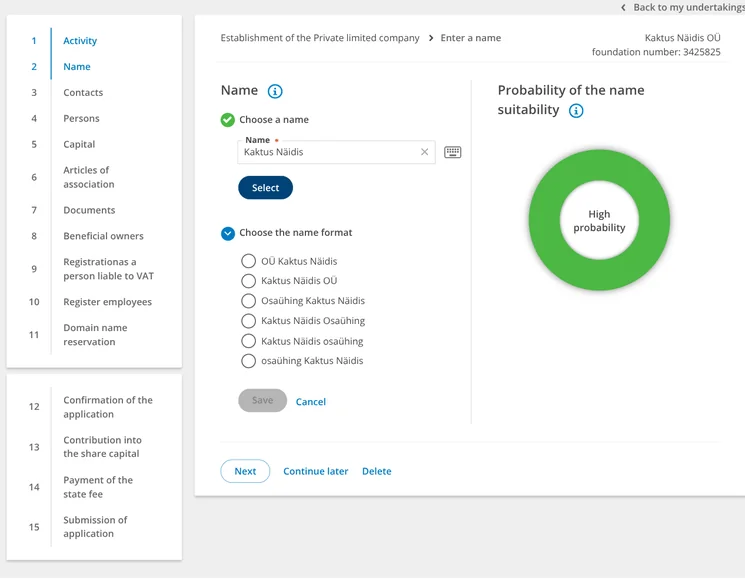Open the virtual keyboard icon

pos(452,152)
